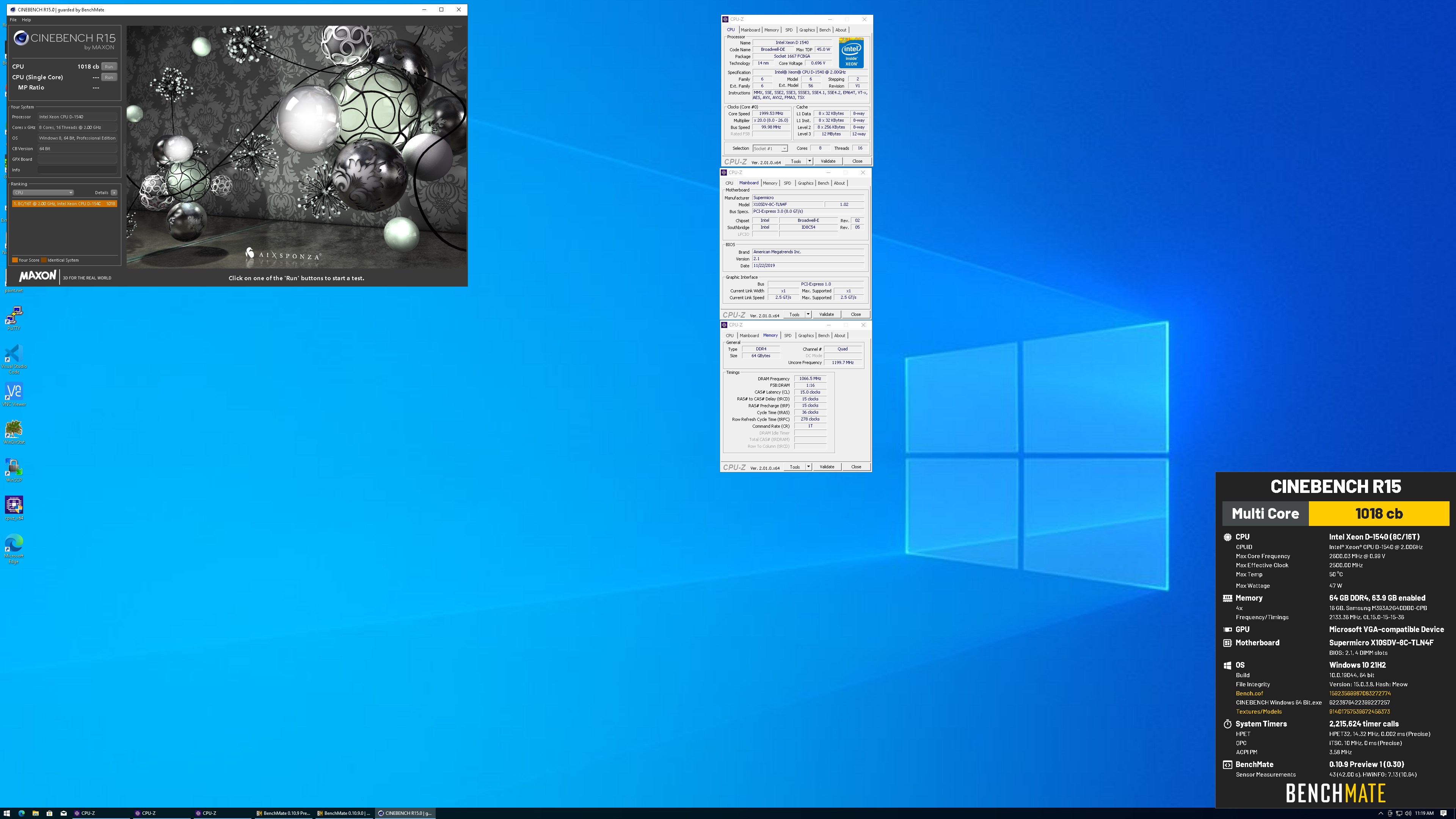
Task: Open File Explorer from the taskbar
Action: (x=35, y=813)
